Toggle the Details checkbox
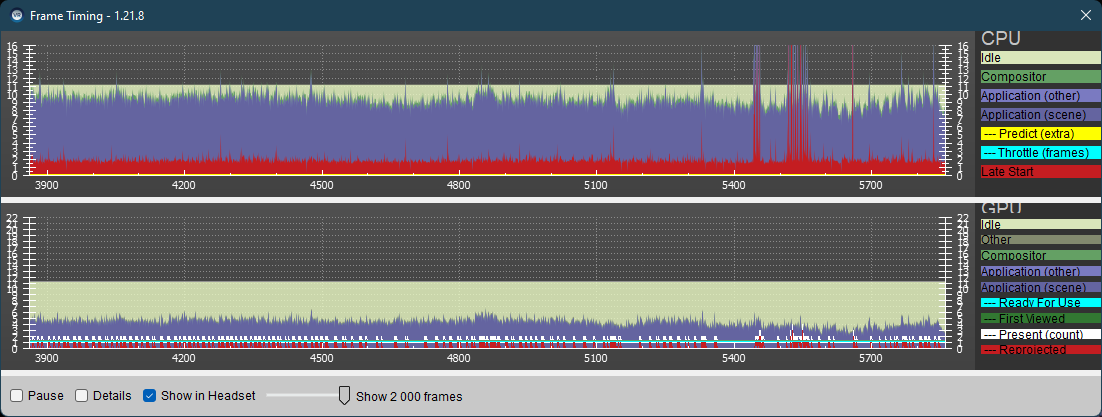This screenshot has width=1102, height=417. pos(82,396)
